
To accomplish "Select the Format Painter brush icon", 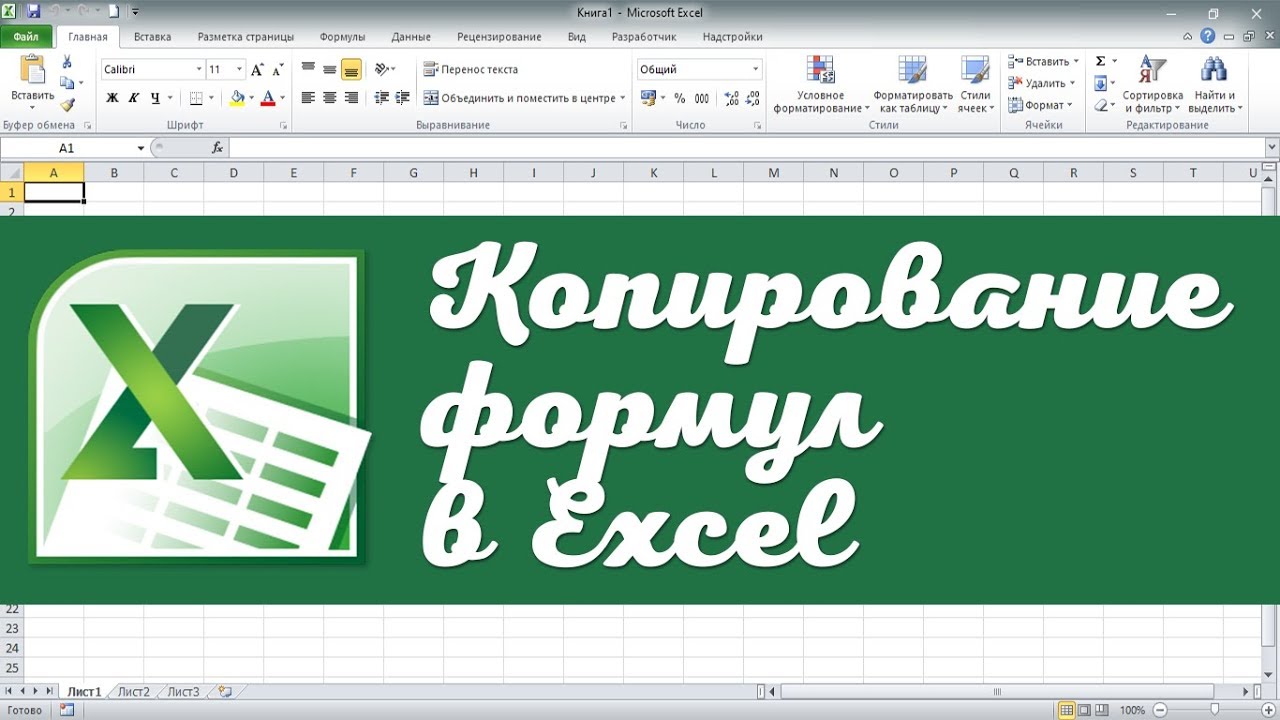I will coord(67,104).
